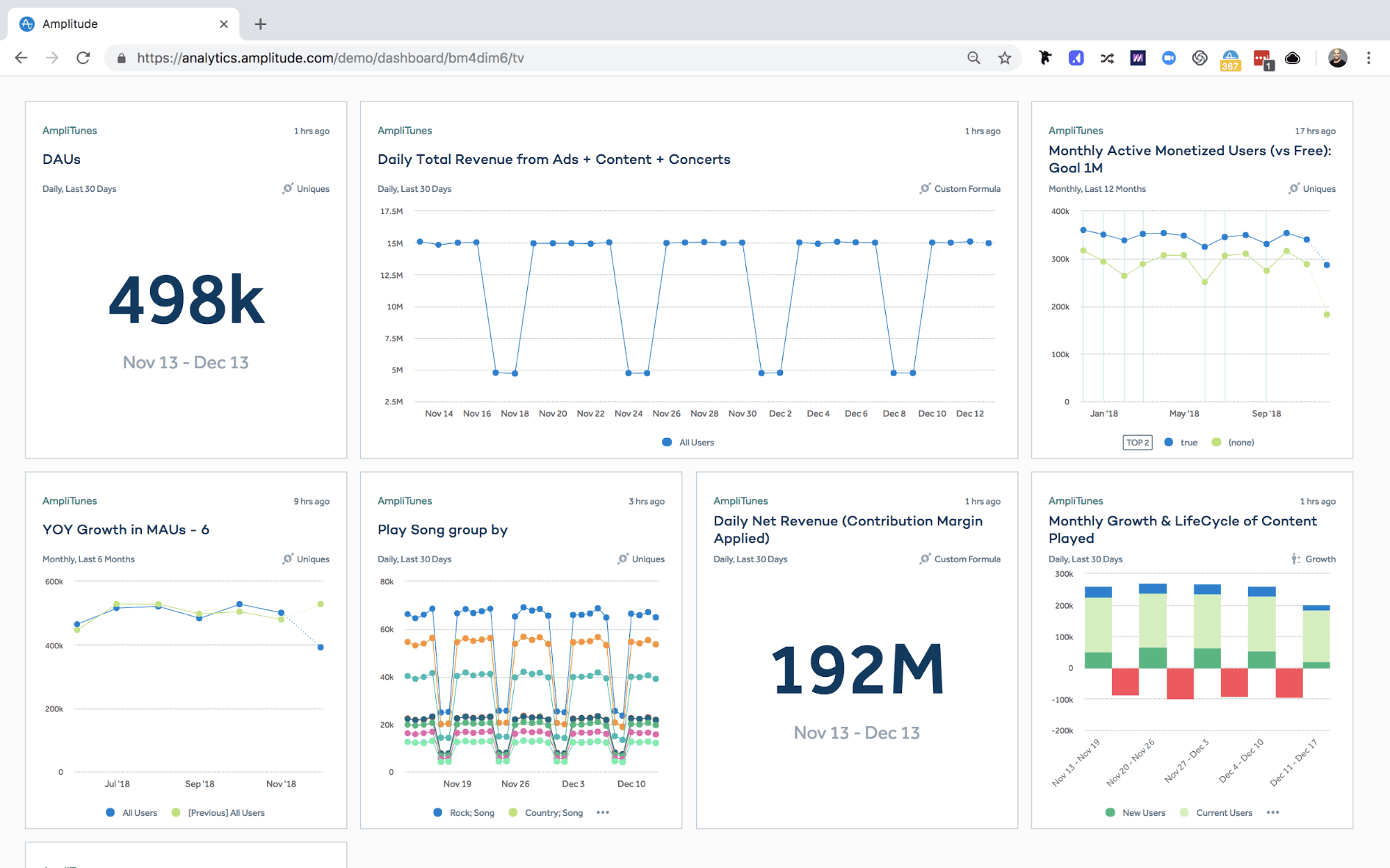Click the bookmark star in the address bar
This screenshot has width=1390, height=868.
1004,58
